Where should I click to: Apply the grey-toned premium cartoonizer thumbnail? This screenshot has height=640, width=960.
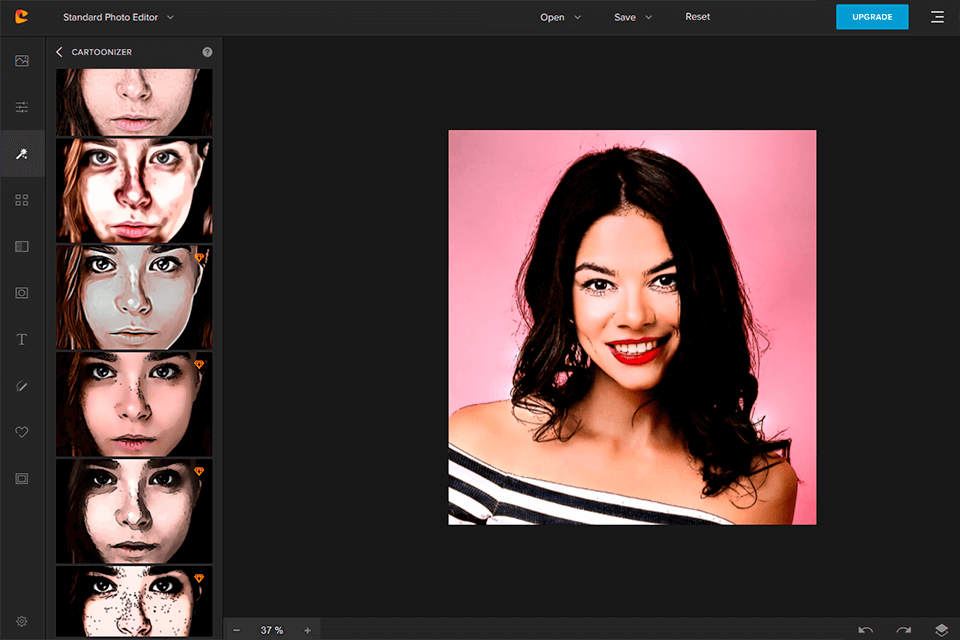click(134, 296)
